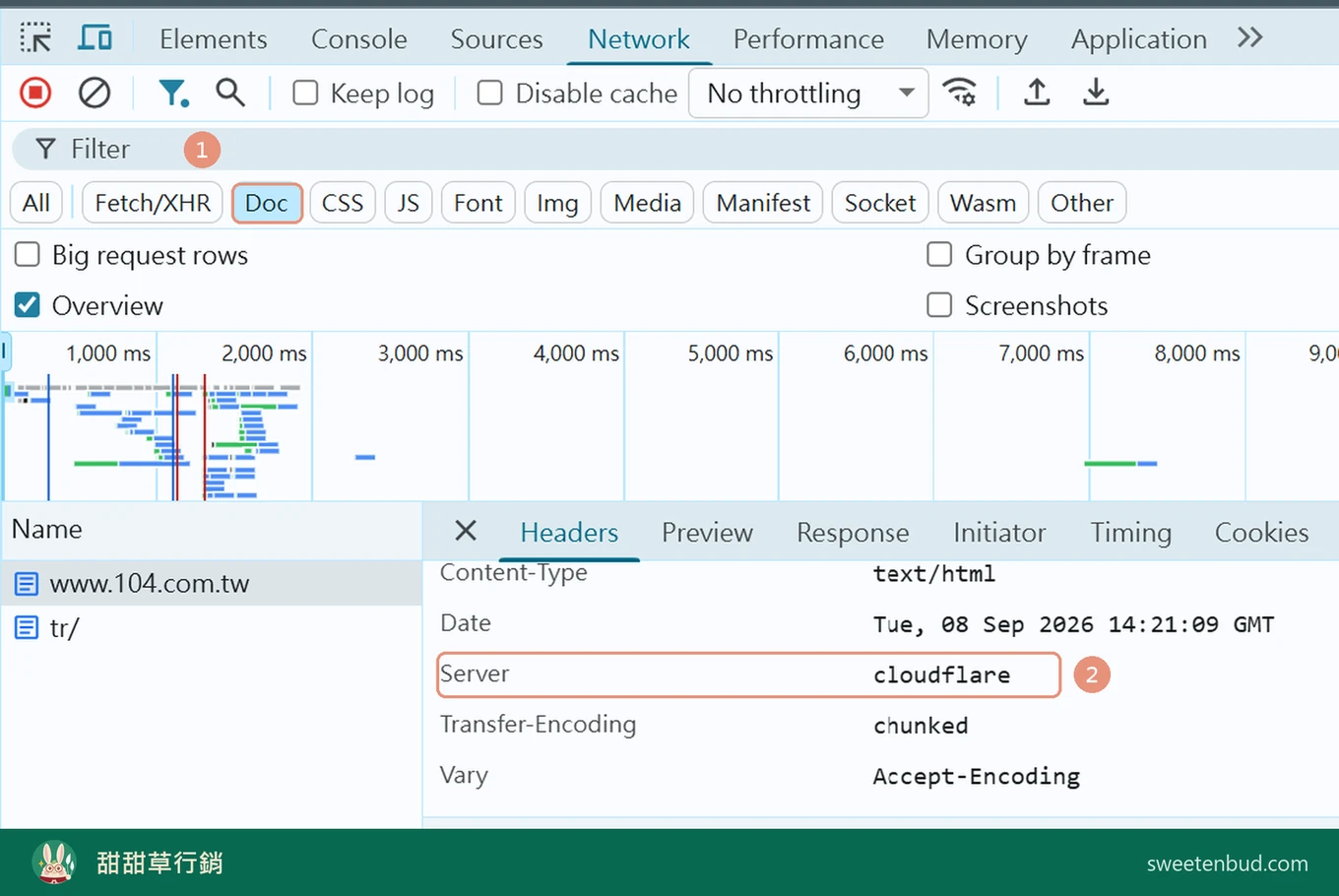The image size is (1339, 896).
Task: Open the Performance tab
Action: click(808, 39)
